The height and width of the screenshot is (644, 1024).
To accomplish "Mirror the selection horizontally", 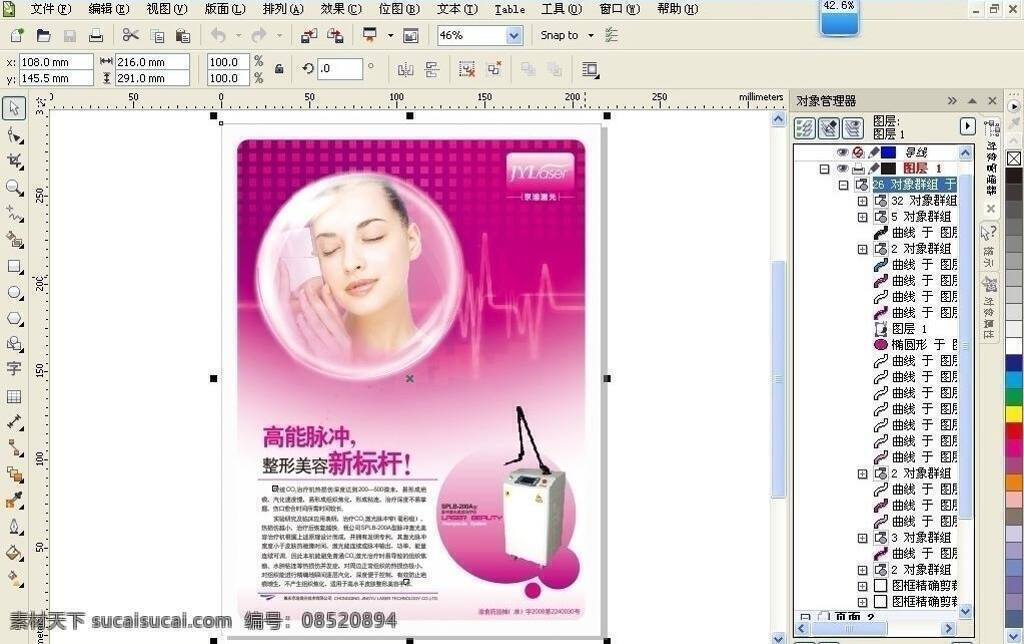I will (x=406, y=69).
